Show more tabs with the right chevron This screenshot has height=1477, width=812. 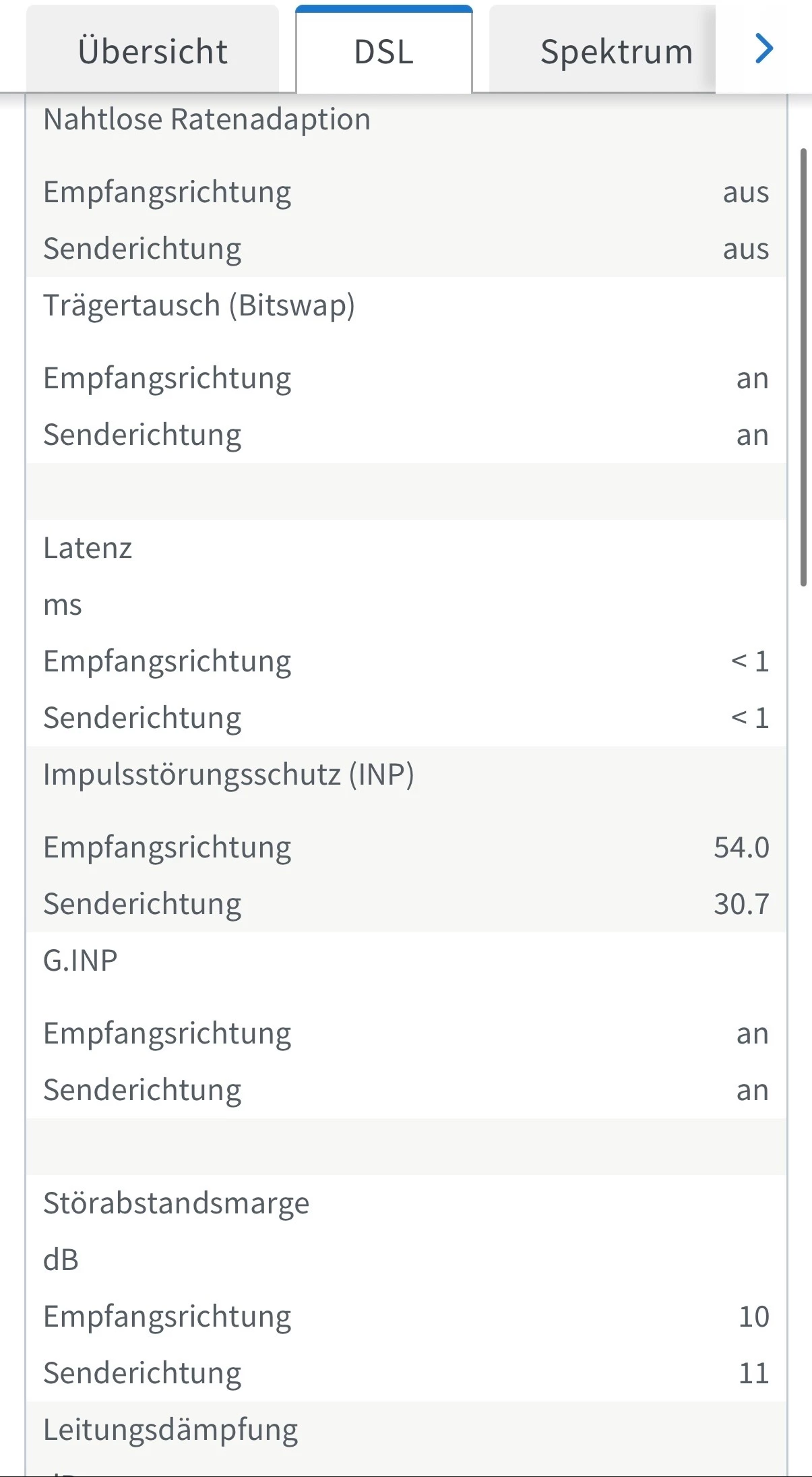coord(763,49)
